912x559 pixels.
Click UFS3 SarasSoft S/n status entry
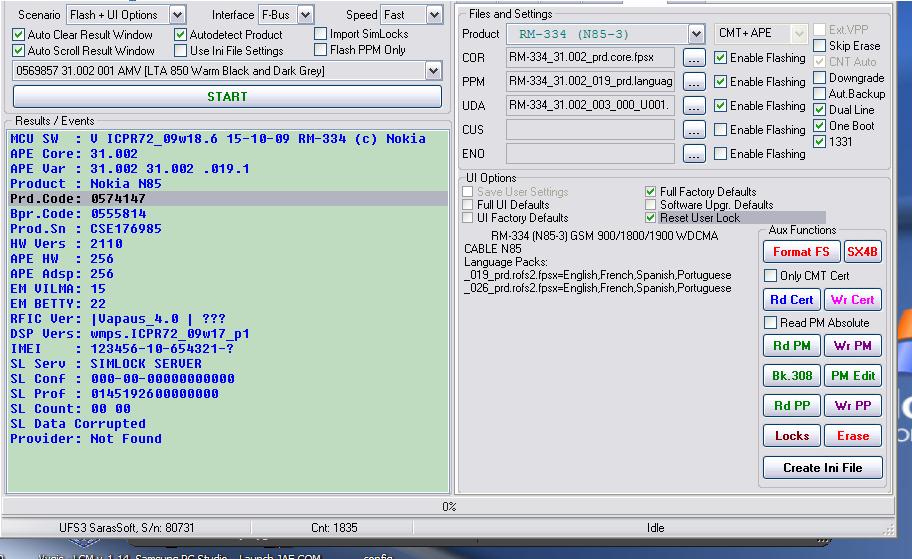pyautogui.click(x=126, y=528)
